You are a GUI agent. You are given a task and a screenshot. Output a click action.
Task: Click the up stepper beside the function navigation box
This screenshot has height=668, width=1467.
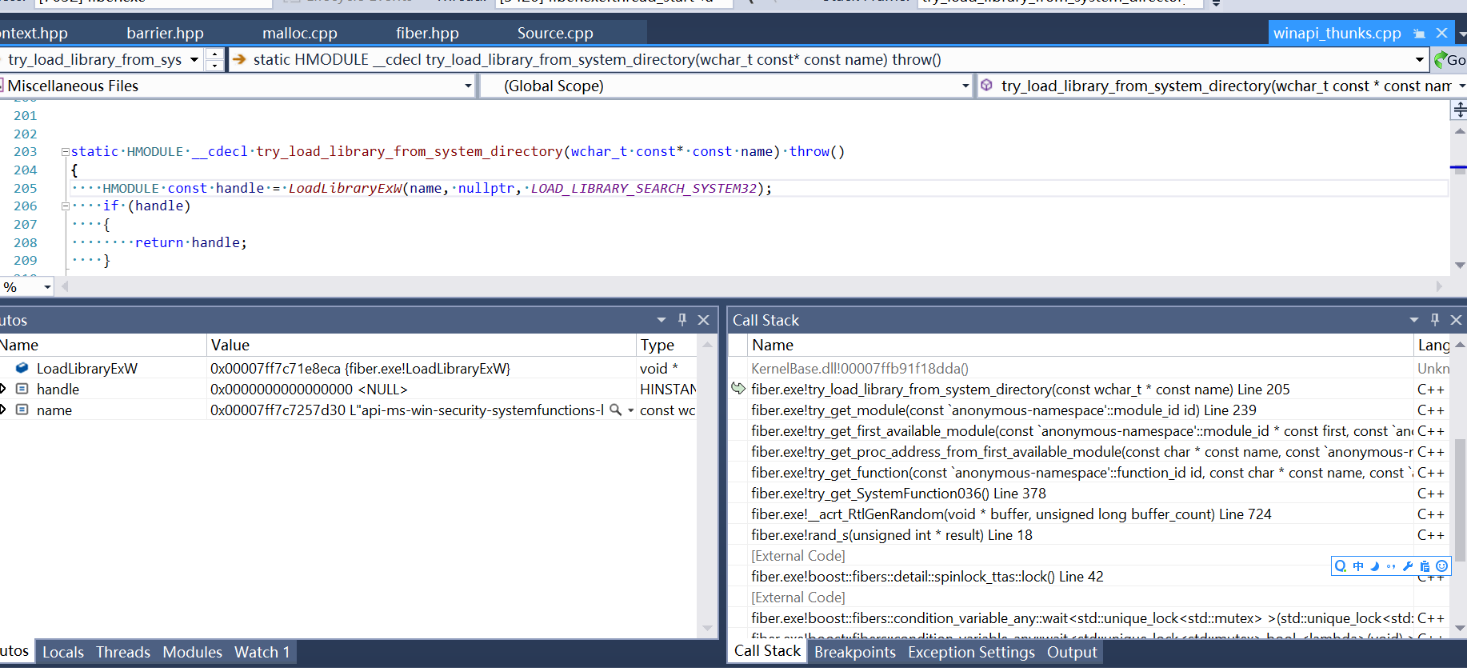214,54
